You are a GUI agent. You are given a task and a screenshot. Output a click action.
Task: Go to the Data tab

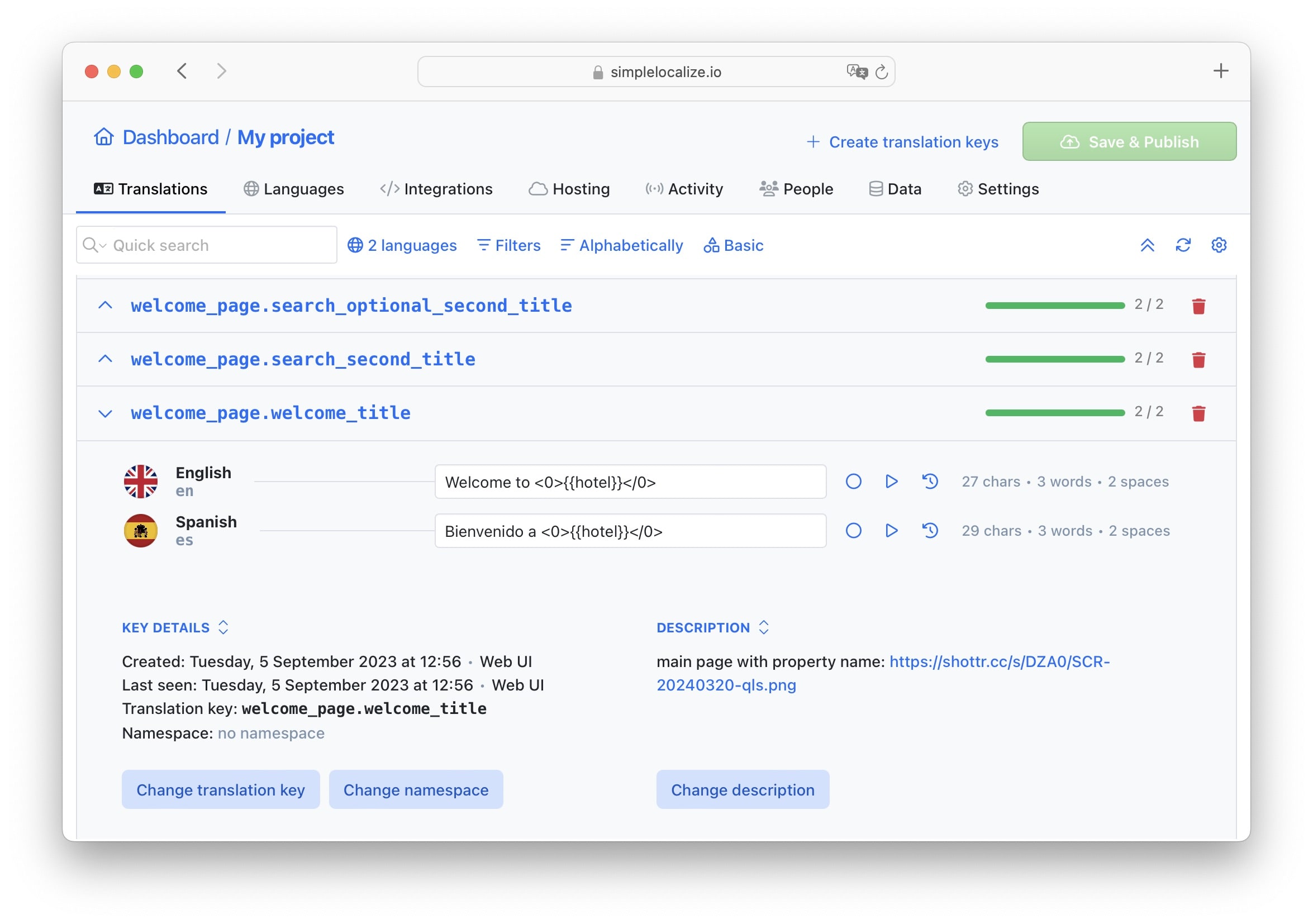[895, 189]
